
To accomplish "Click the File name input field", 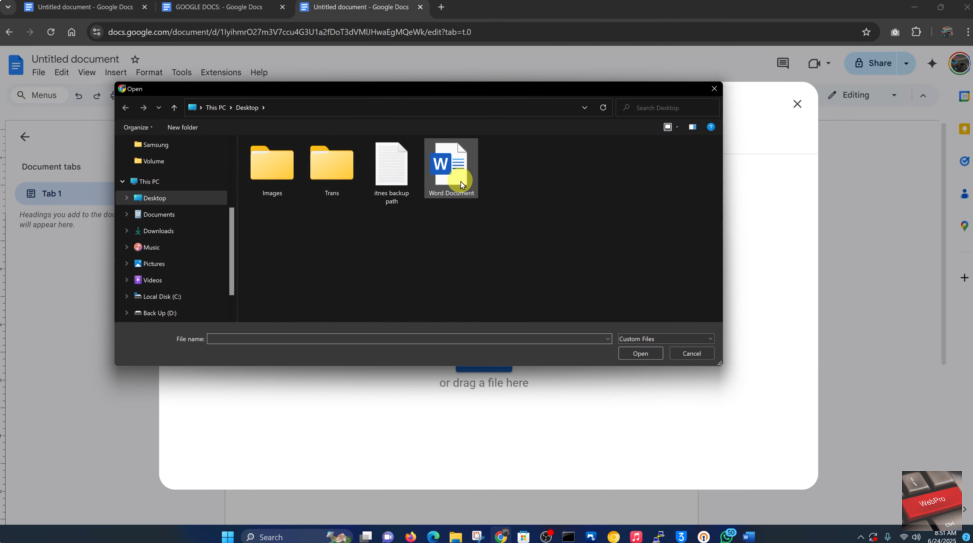I will [x=410, y=339].
